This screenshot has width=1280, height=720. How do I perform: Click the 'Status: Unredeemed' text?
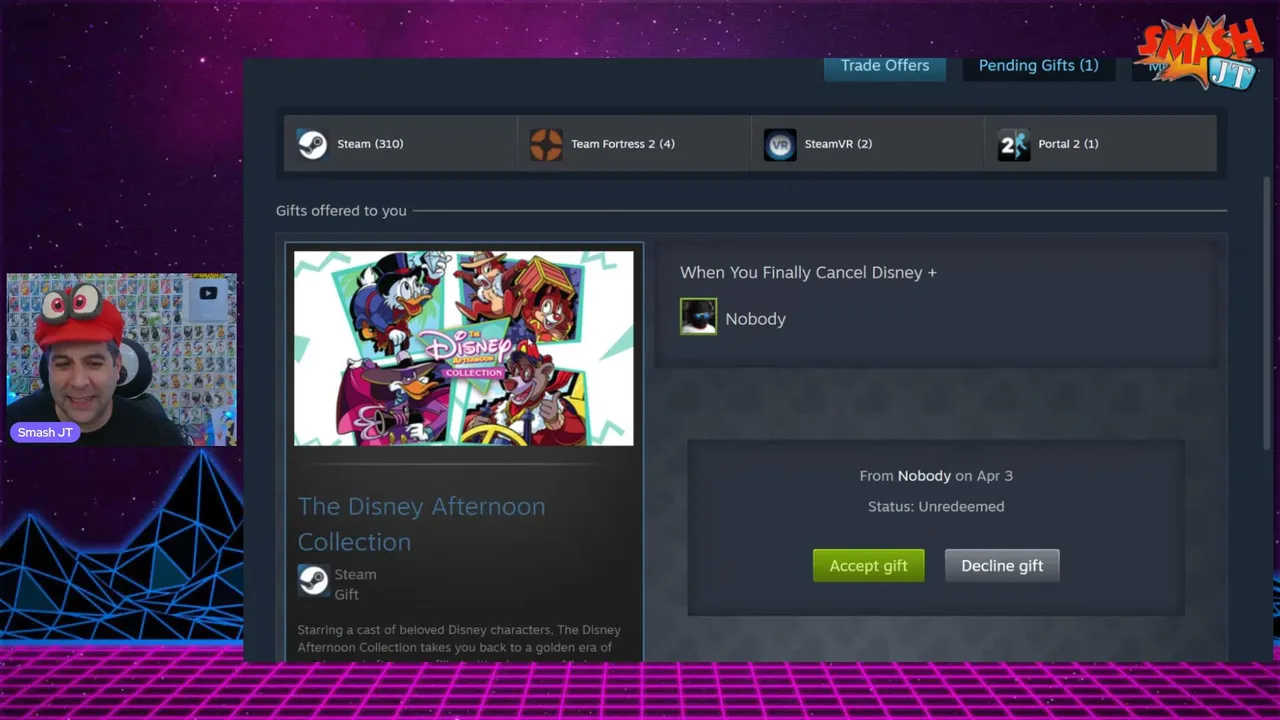[x=936, y=506]
